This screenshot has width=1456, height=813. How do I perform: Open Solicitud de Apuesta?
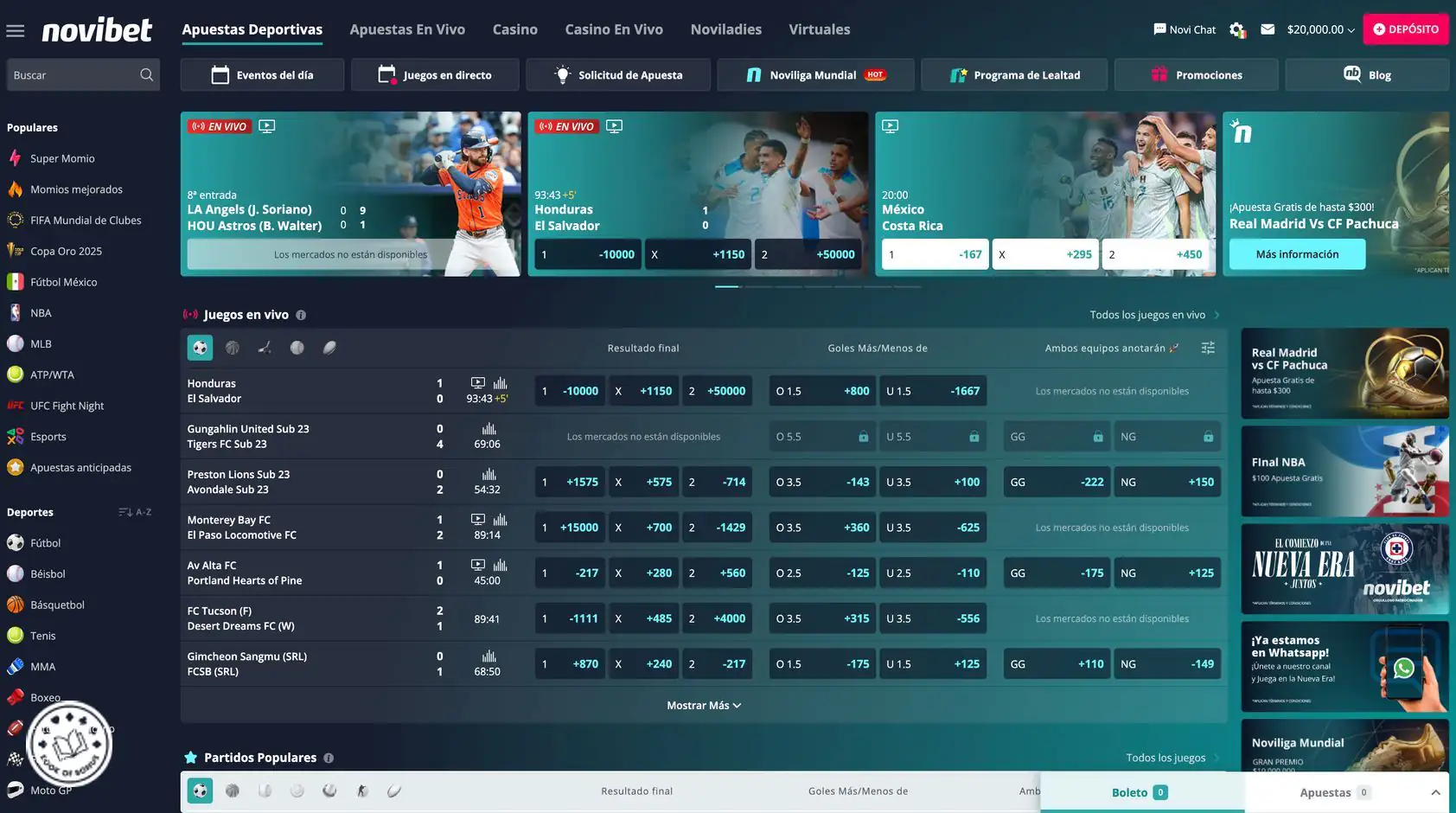pyautogui.click(x=618, y=75)
